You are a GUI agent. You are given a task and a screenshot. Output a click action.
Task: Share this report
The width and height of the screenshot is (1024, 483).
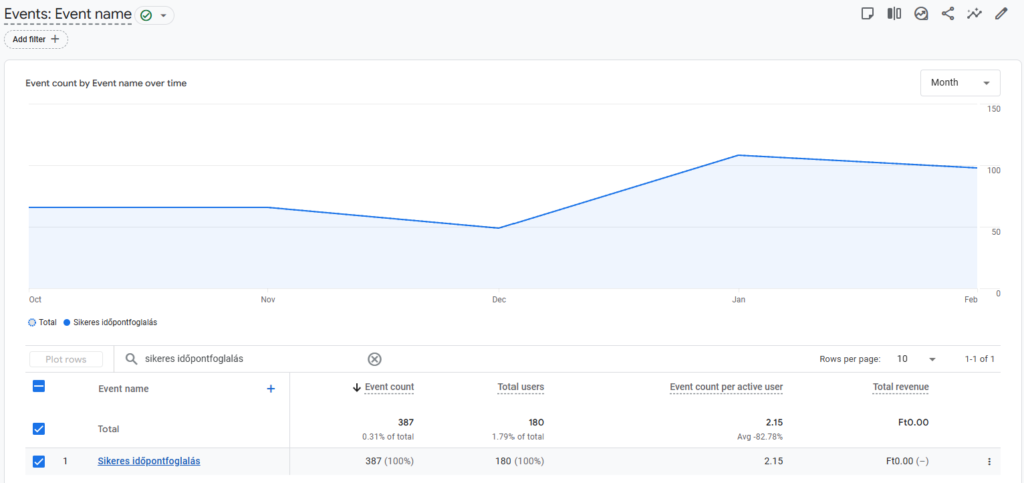coord(948,14)
